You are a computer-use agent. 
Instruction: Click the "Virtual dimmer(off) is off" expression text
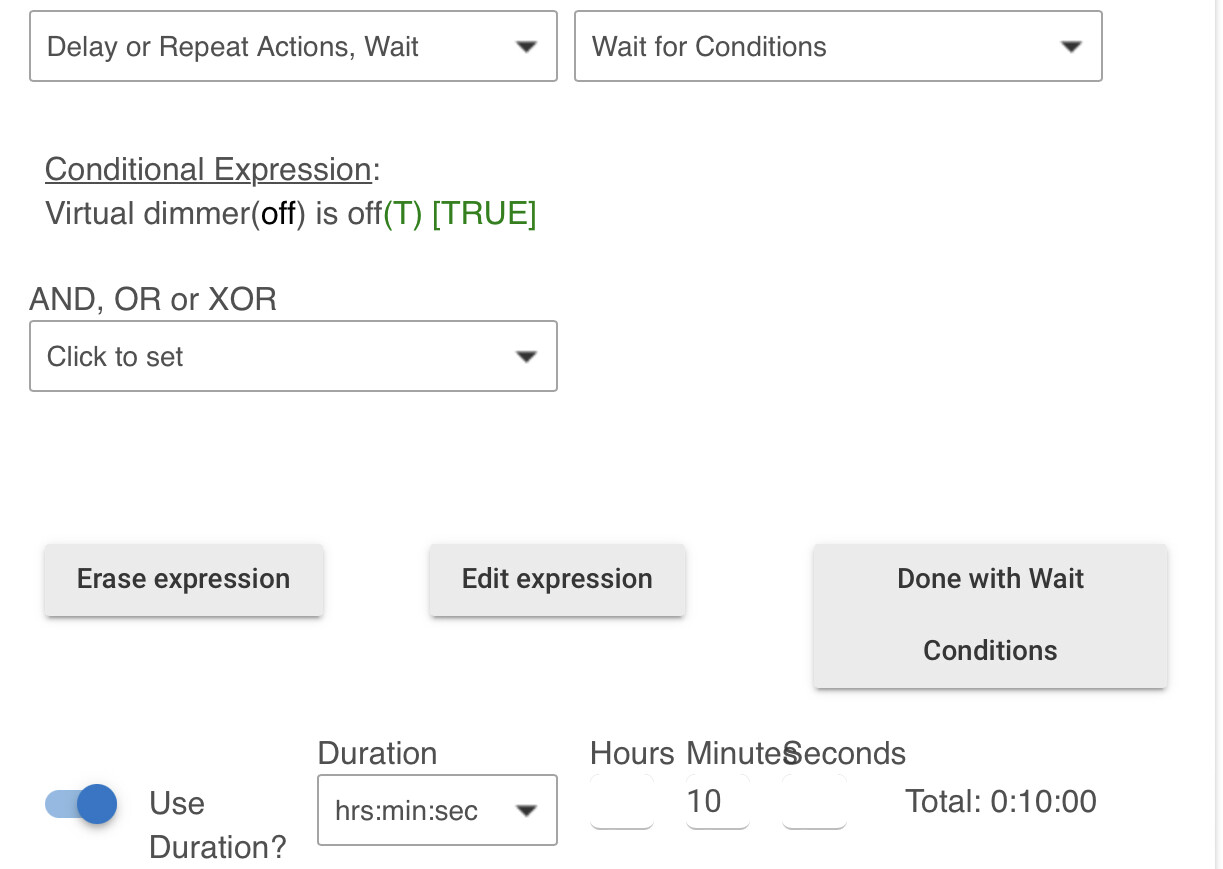pyautogui.click(x=214, y=214)
